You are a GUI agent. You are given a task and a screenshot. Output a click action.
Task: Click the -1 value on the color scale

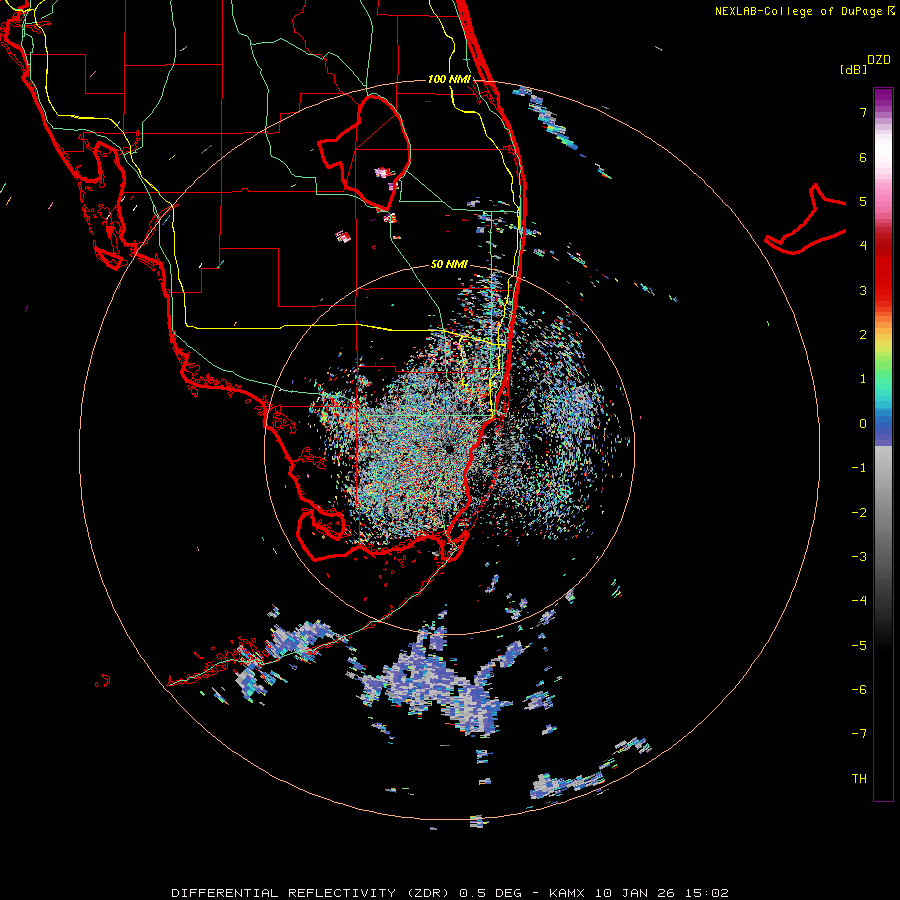click(859, 467)
